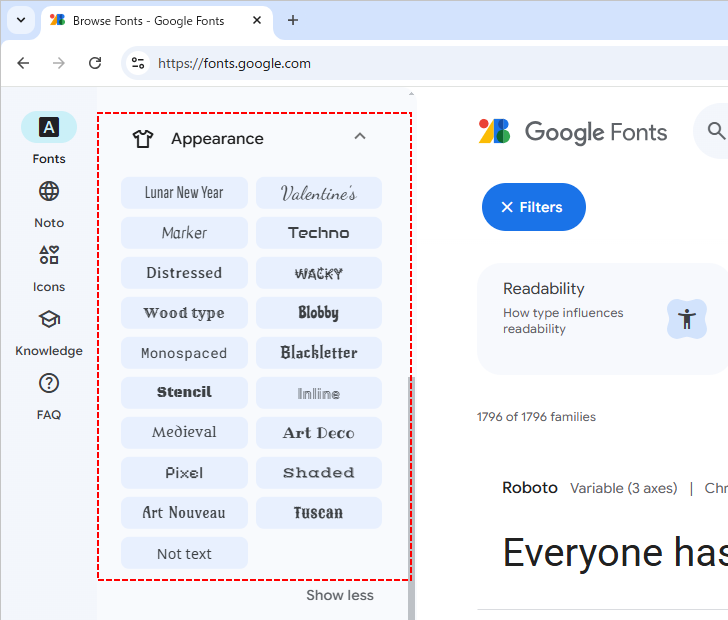The height and width of the screenshot is (620, 728).
Task: Open site information icon in address bar
Action: (x=138, y=63)
